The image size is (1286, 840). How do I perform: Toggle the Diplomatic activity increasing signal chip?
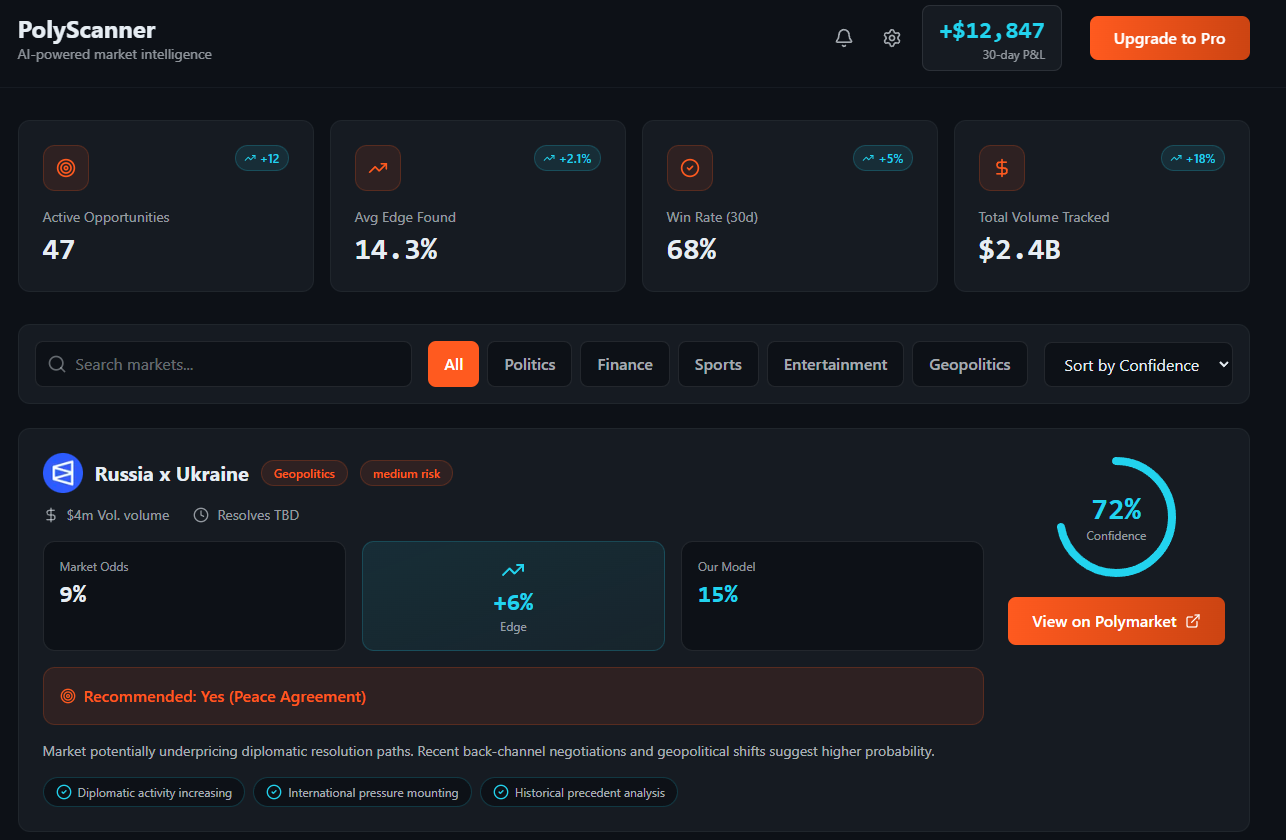coord(143,792)
